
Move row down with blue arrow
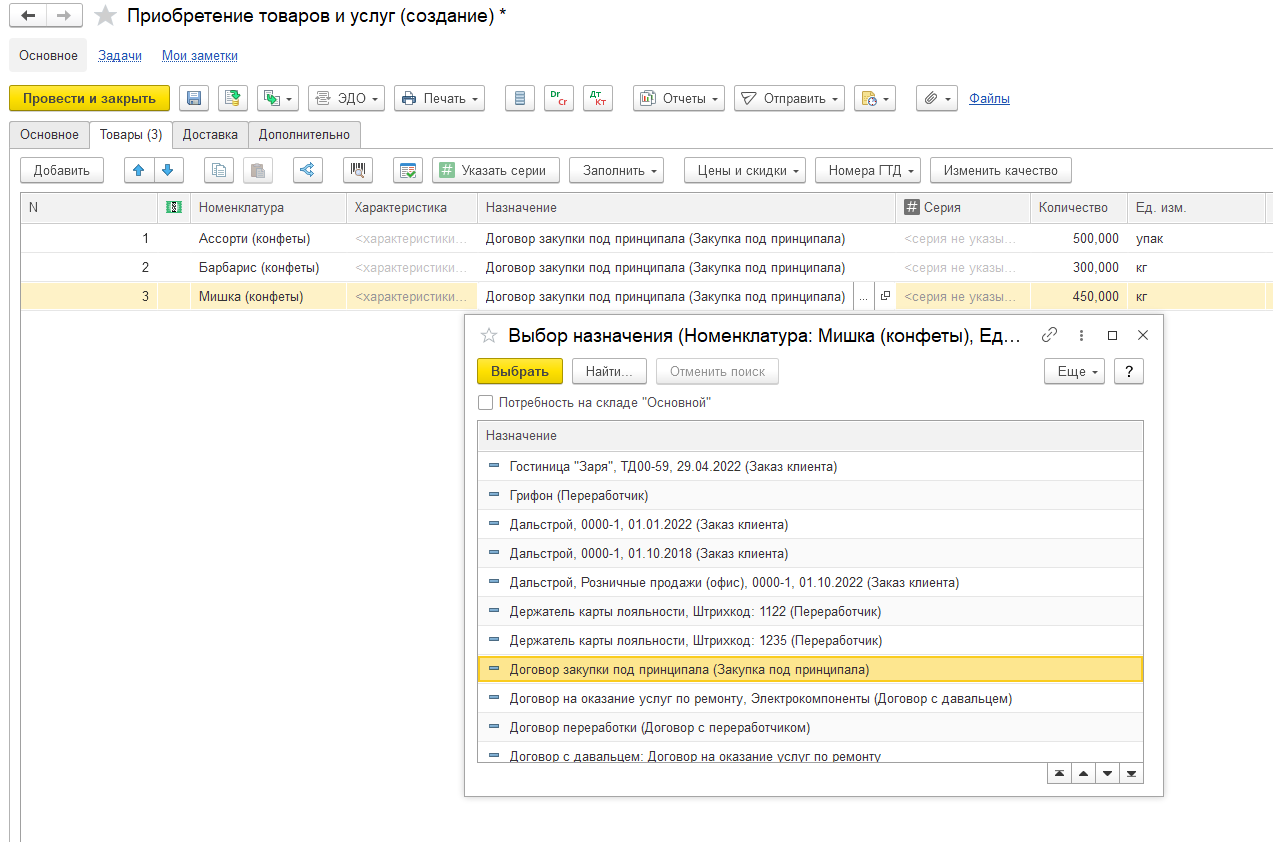click(x=167, y=170)
